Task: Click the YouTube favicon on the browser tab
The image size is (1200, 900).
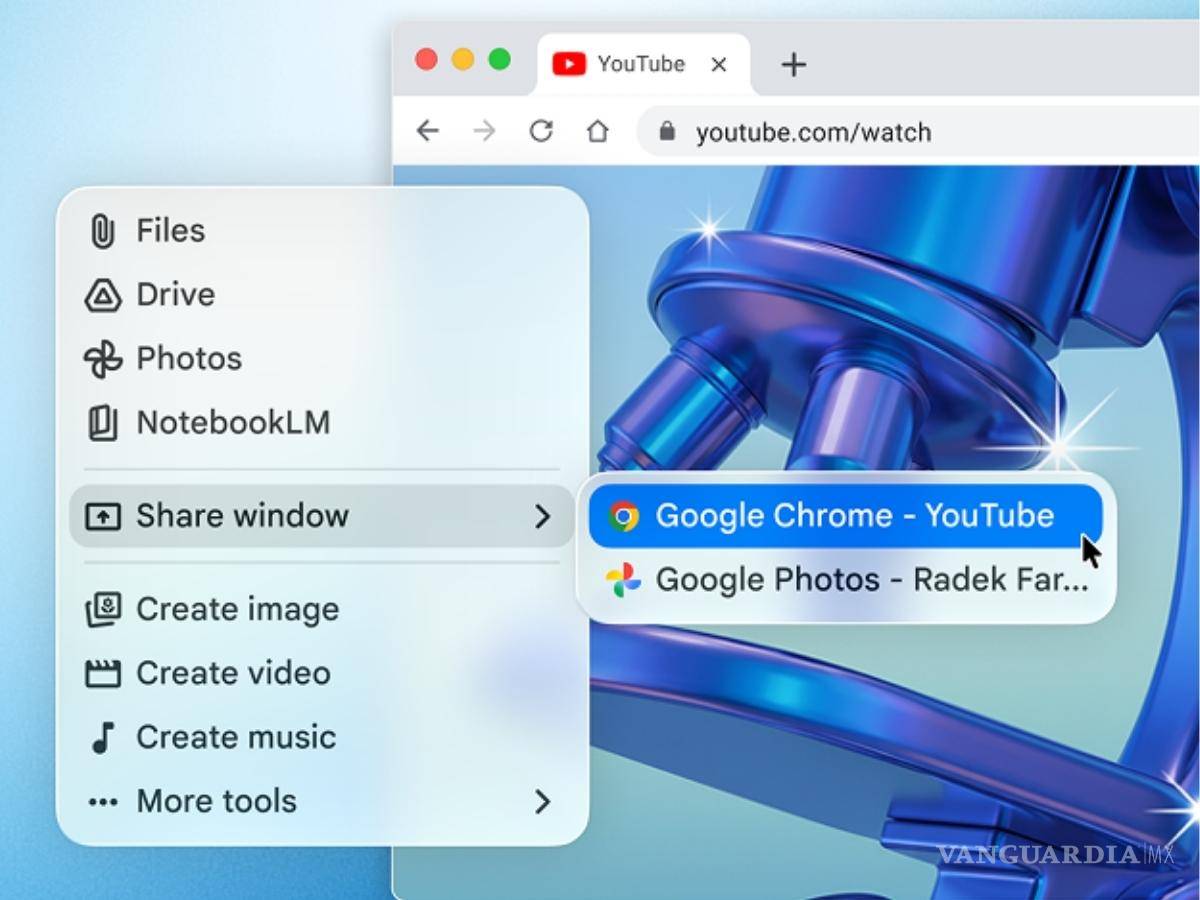Action: (x=568, y=63)
